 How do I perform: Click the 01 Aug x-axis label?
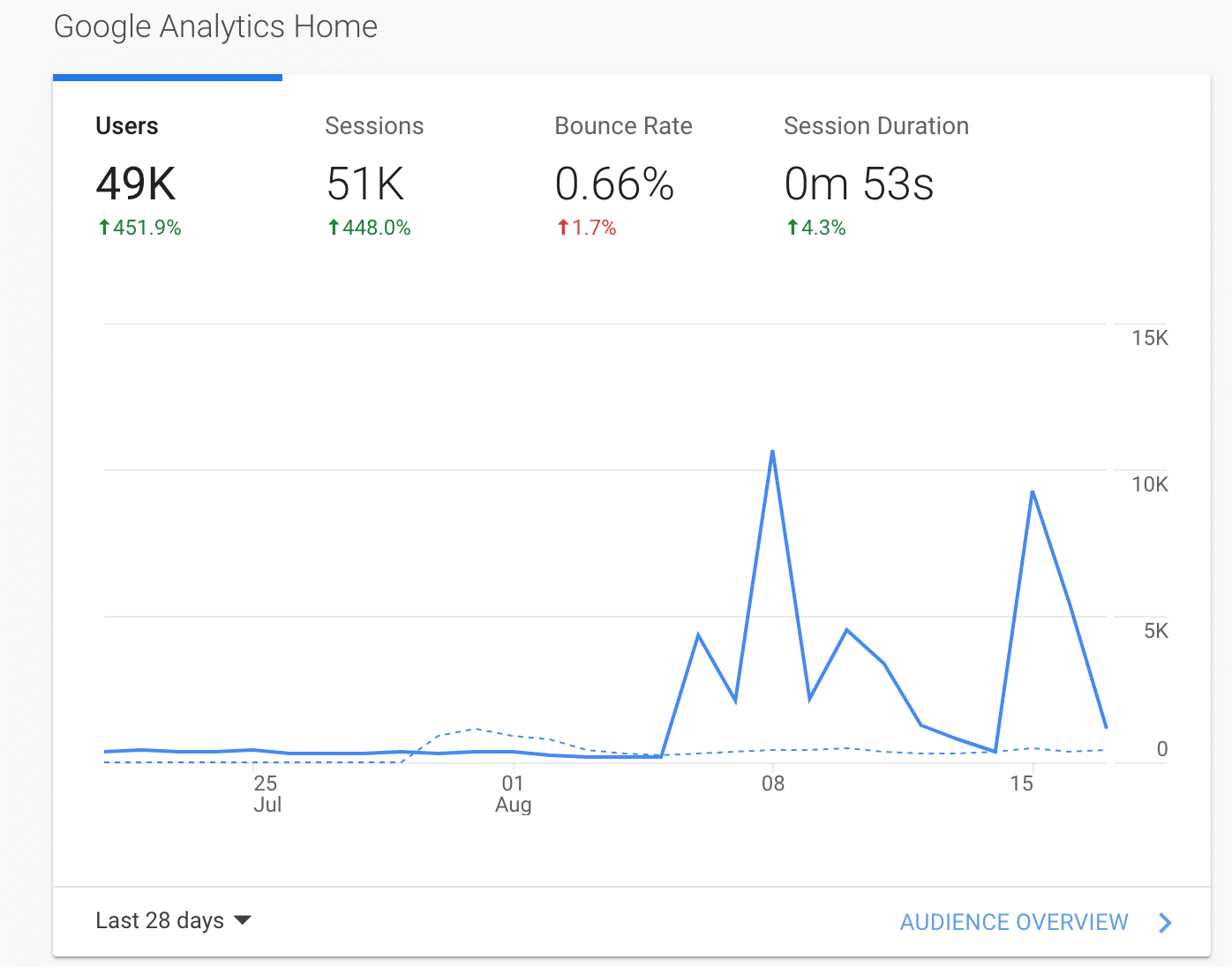[x=513, y=793]
